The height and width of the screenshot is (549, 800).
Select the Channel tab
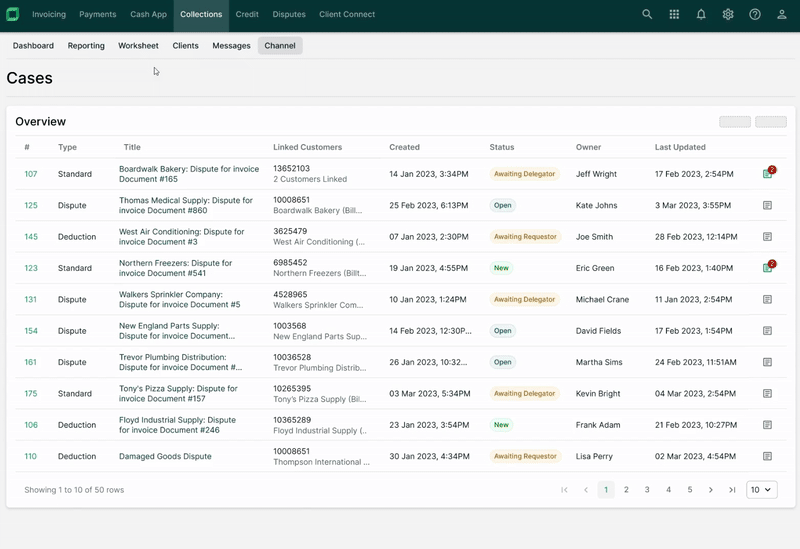[280, 45]
